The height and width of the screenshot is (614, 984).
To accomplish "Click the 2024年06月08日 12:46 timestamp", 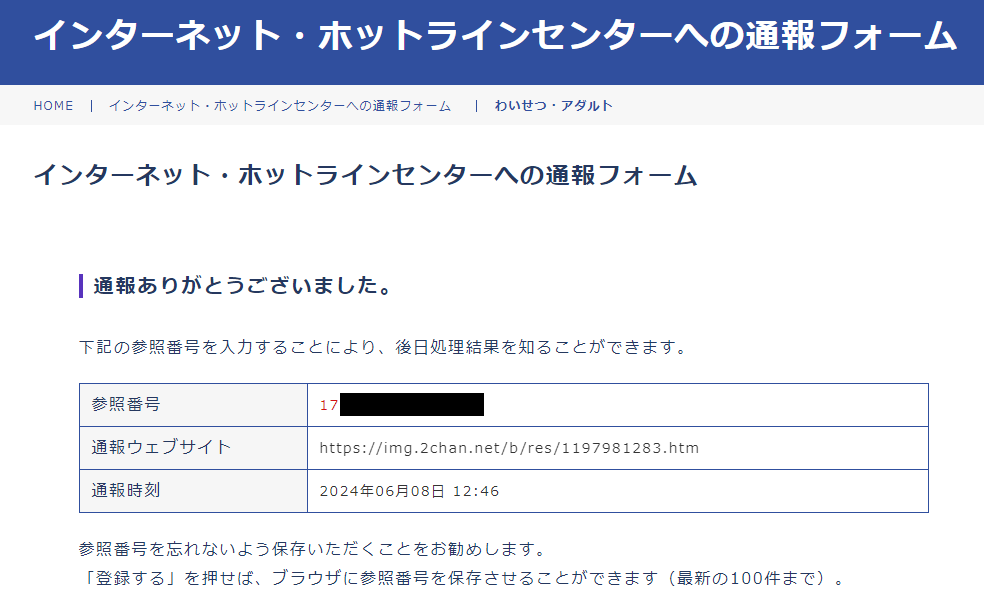I will pos(409,491).
